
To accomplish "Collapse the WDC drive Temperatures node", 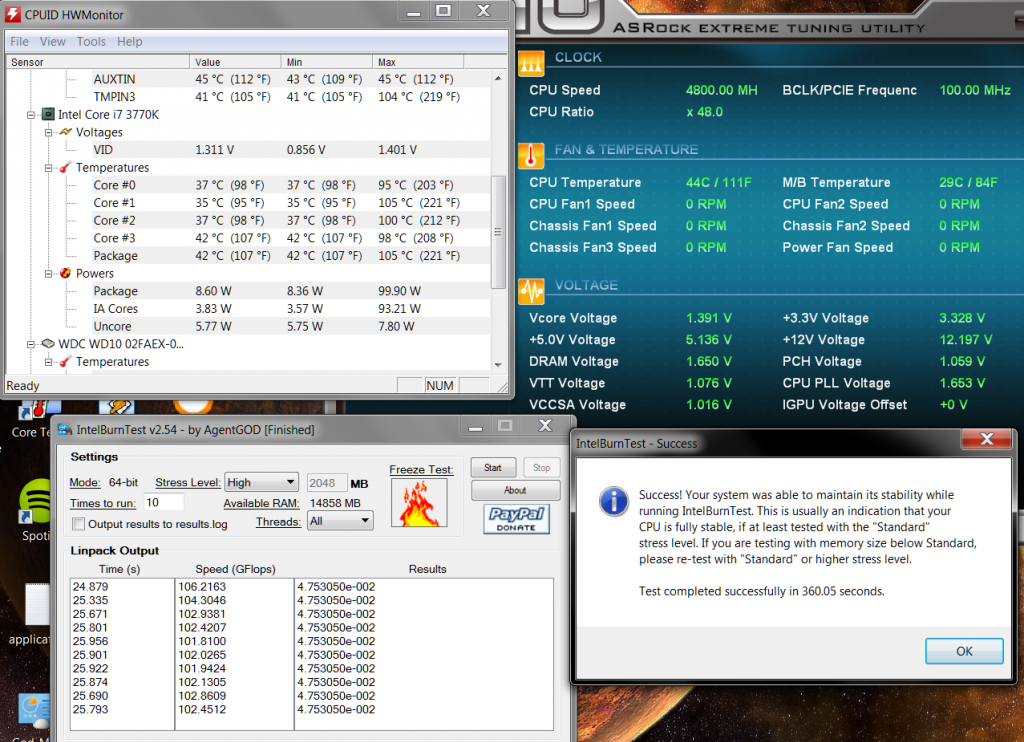I will pyautogui.click(x=48, y=361).
